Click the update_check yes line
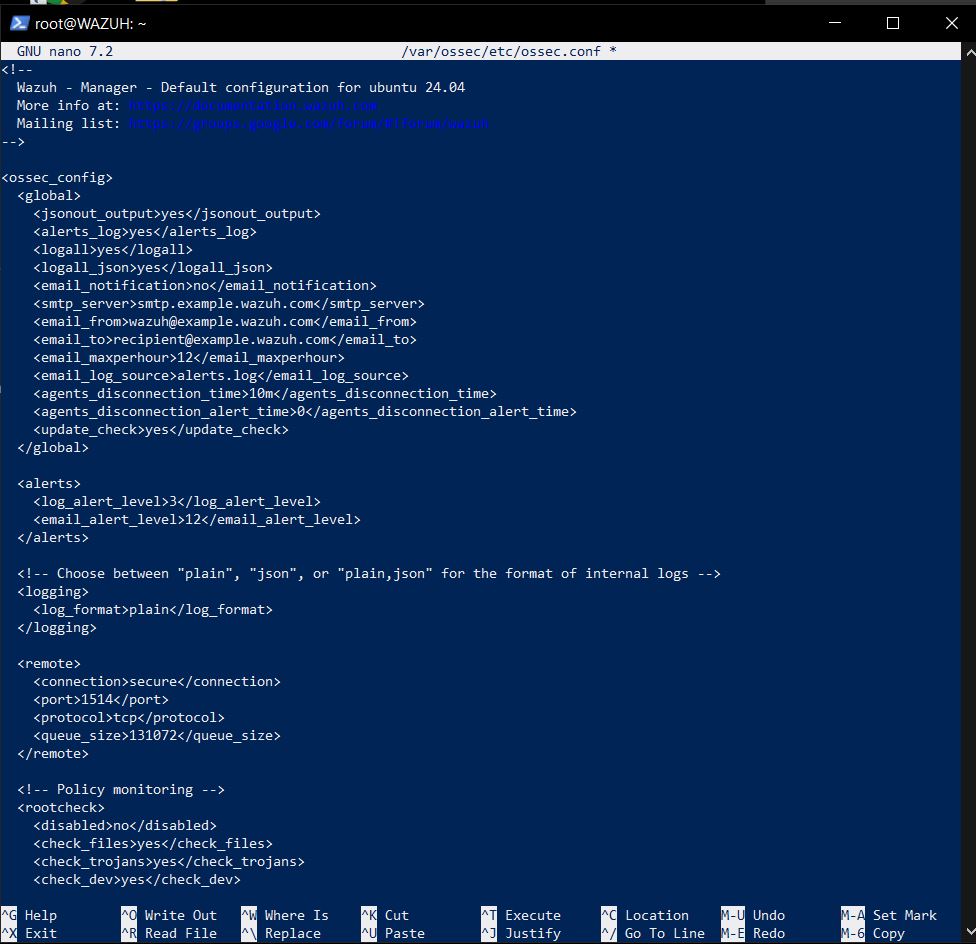Viewport: 976px width, 944px height. 161,430
